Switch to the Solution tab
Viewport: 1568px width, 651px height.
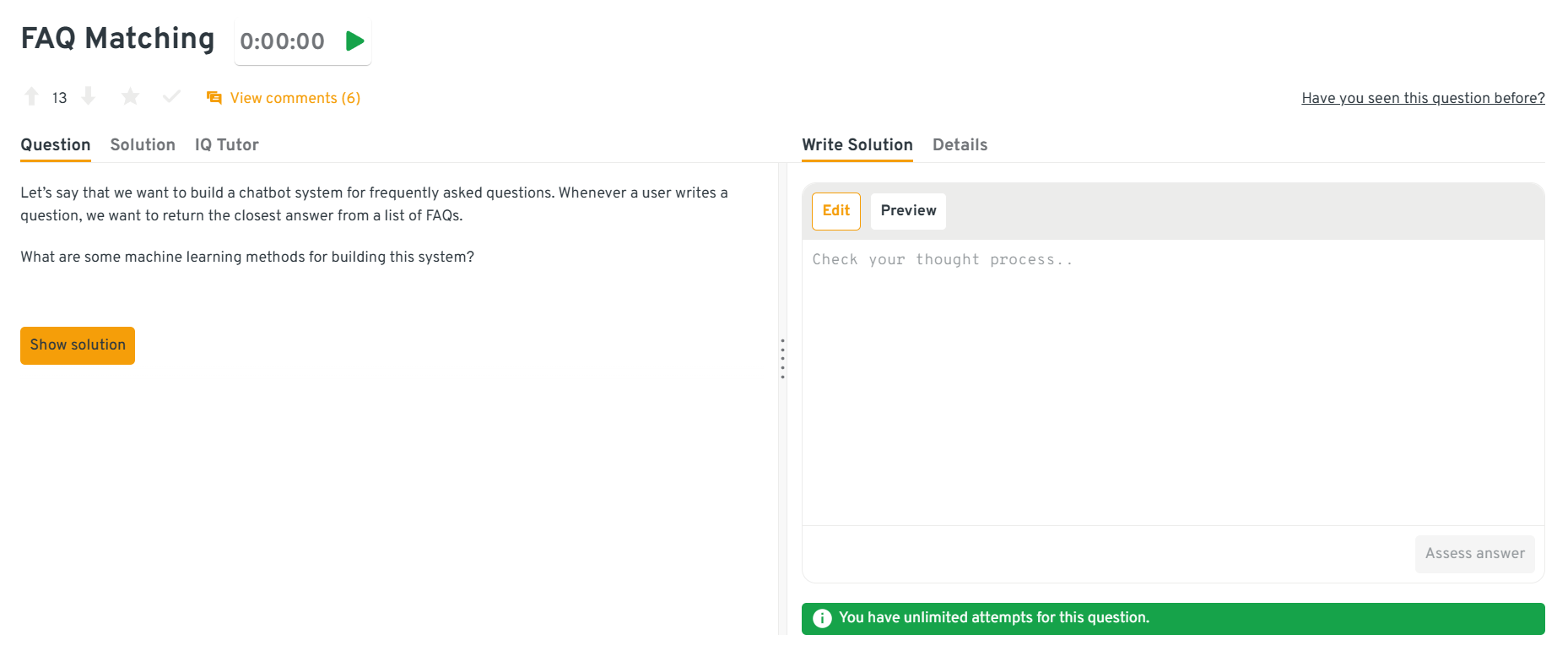(x=143, y=144)
